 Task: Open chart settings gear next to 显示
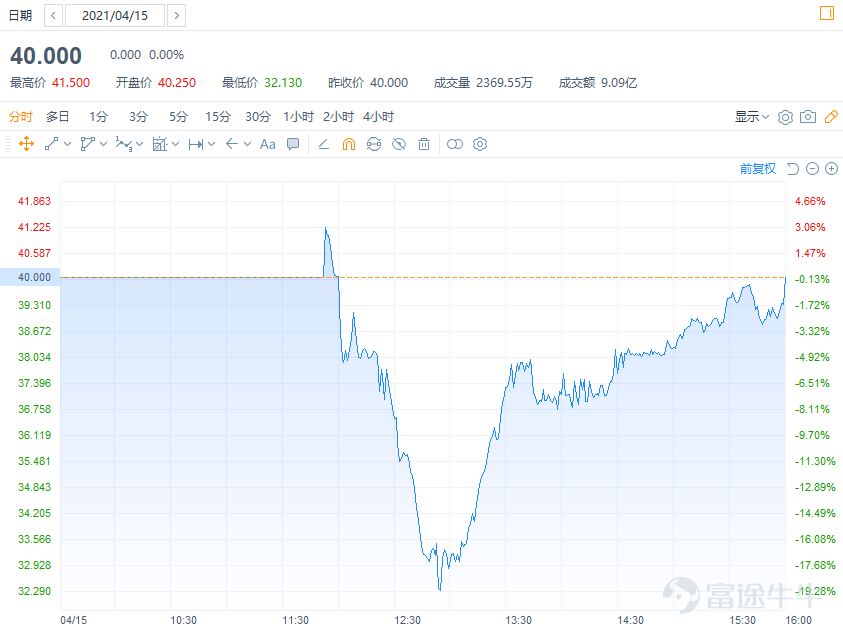785,117
